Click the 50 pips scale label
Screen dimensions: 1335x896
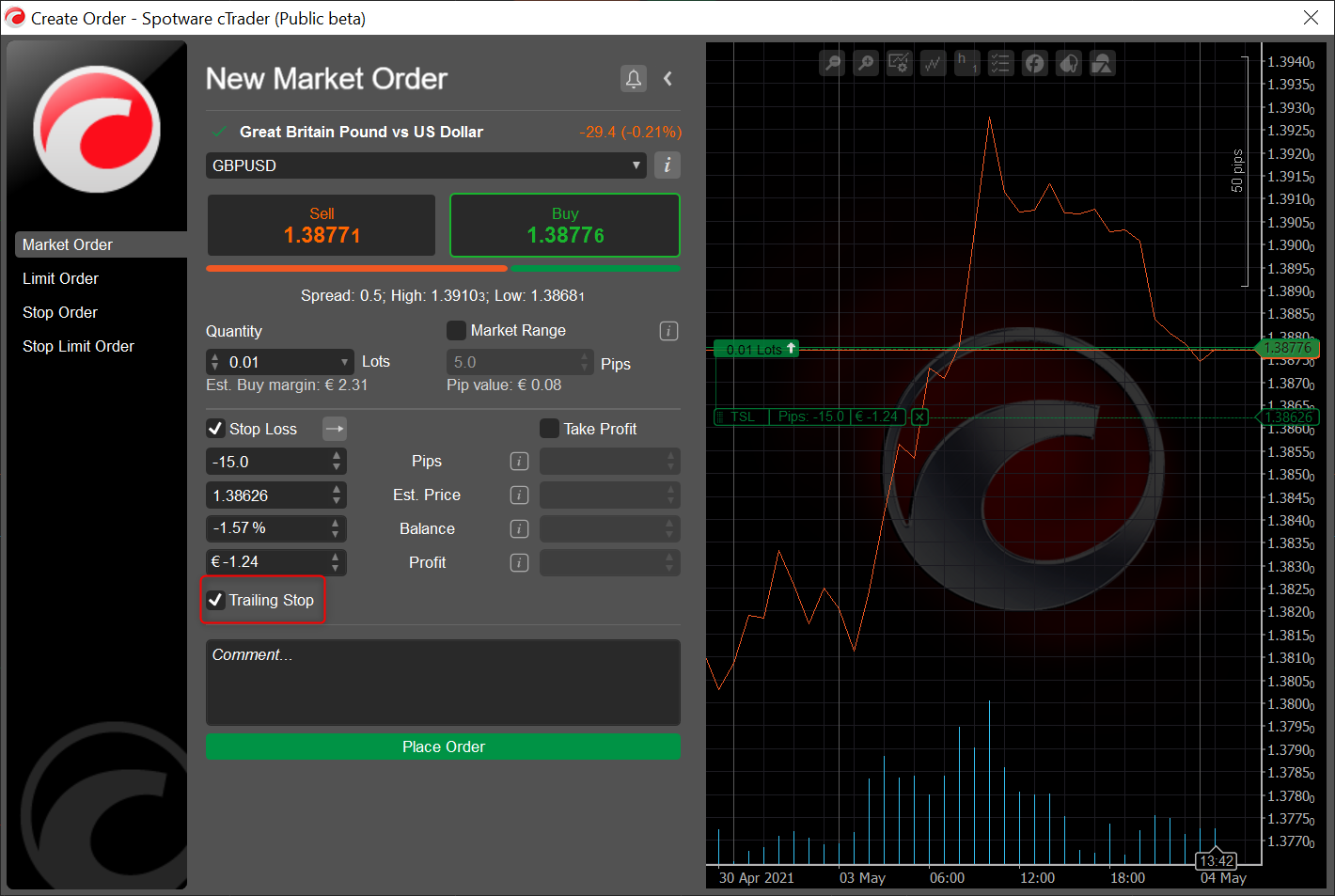(1237, 171)
